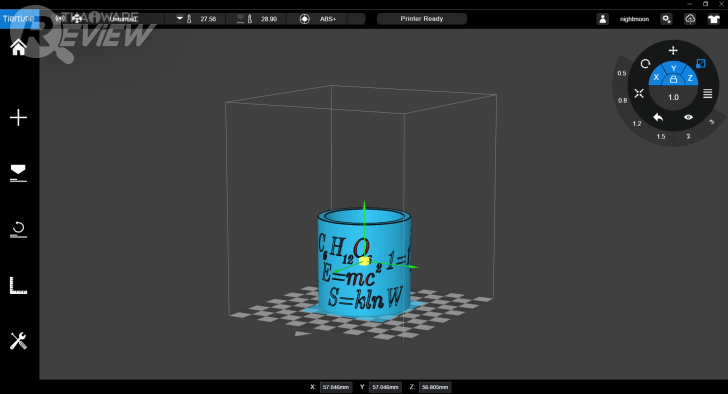Viewport: 728px width, 394px height.
Task: Click the Auto-place icon on the wheel
Action: click(x=639, y=93)
